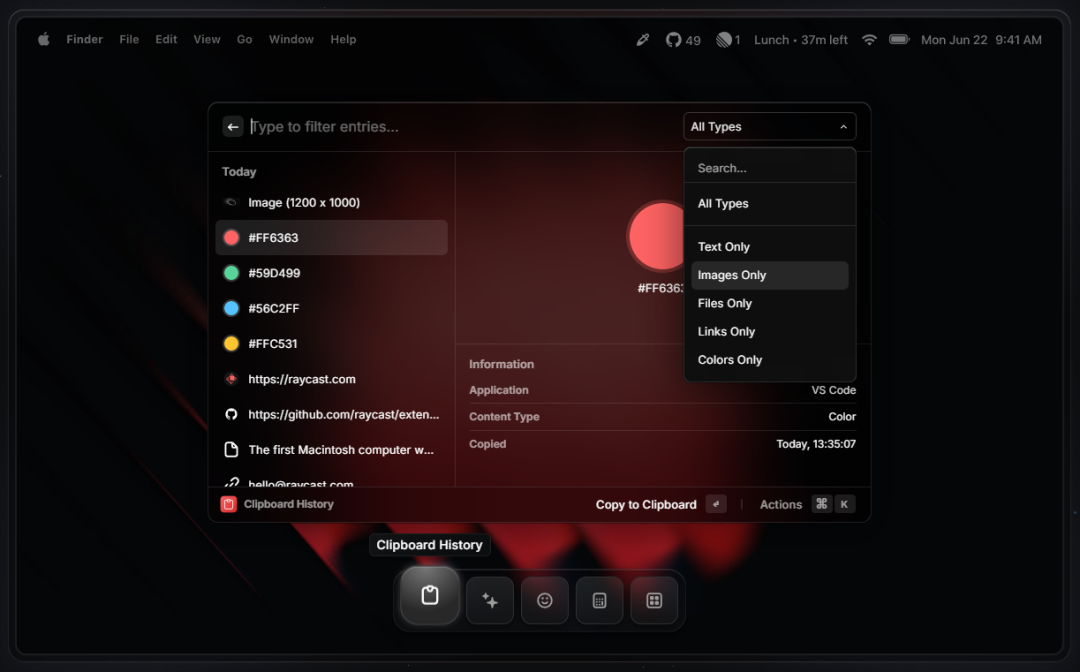This screenshot has height=672, width=1080.
Task: Choose Images Only filter
Action: point(769,275)
